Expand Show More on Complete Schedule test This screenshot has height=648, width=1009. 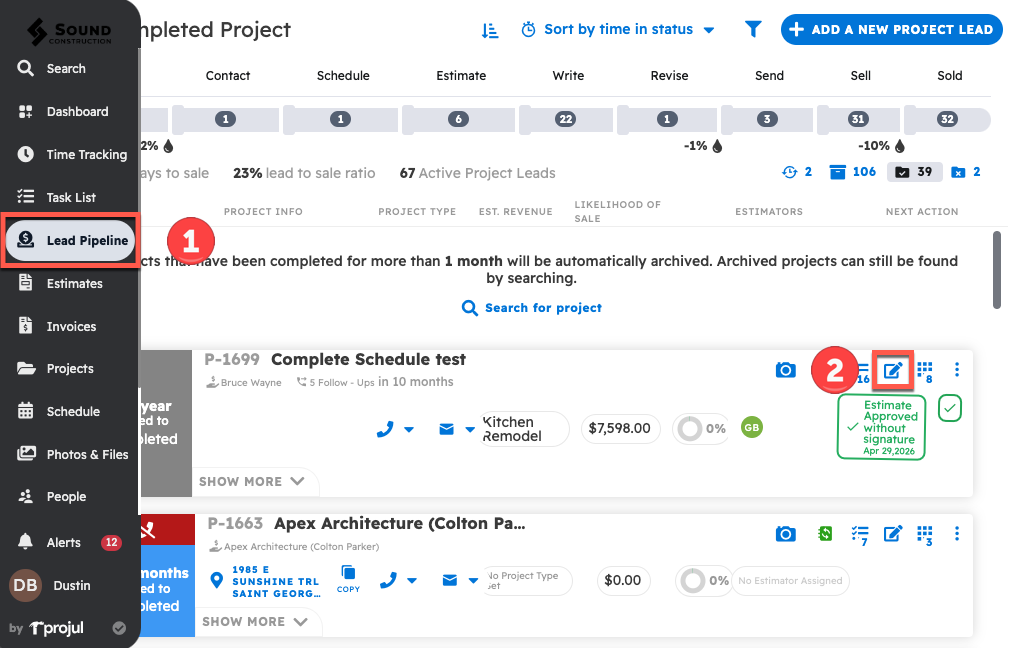(x=252, y=481)
